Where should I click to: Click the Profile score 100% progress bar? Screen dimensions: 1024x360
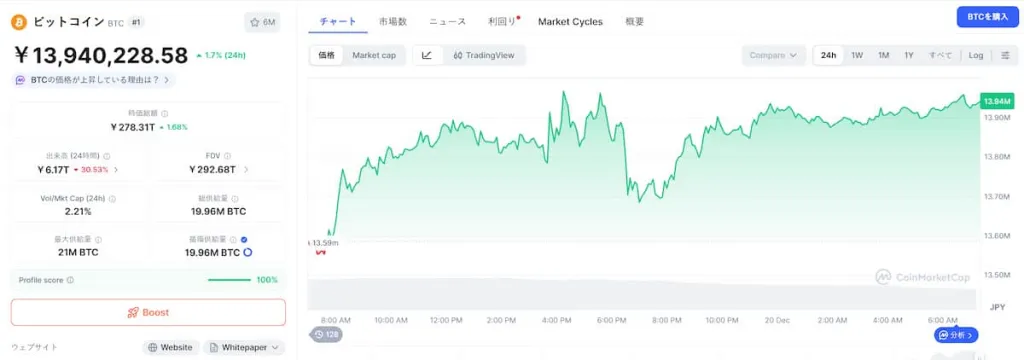[x=229, y=280]
